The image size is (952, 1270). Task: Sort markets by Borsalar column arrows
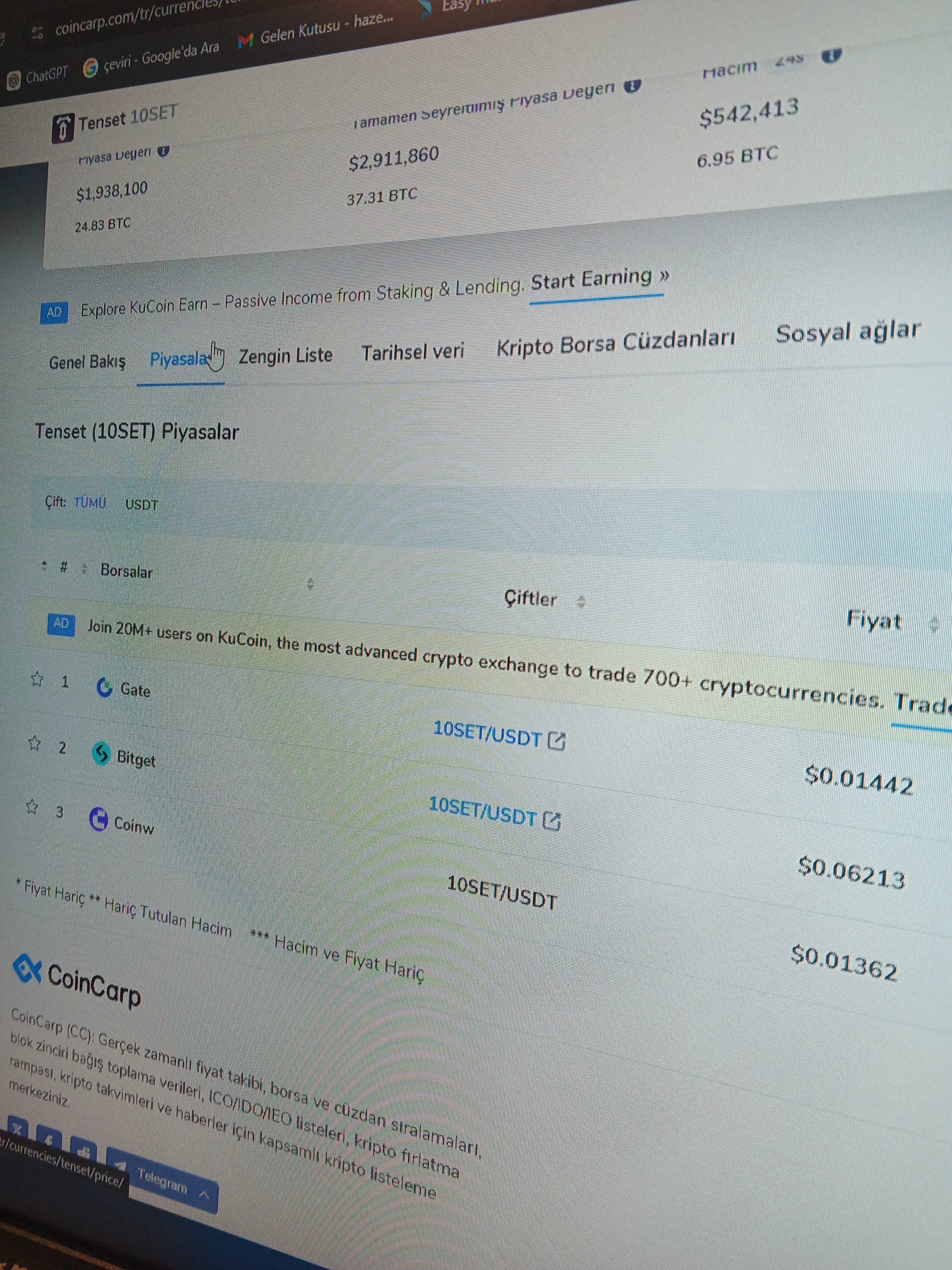pos(310,584)
